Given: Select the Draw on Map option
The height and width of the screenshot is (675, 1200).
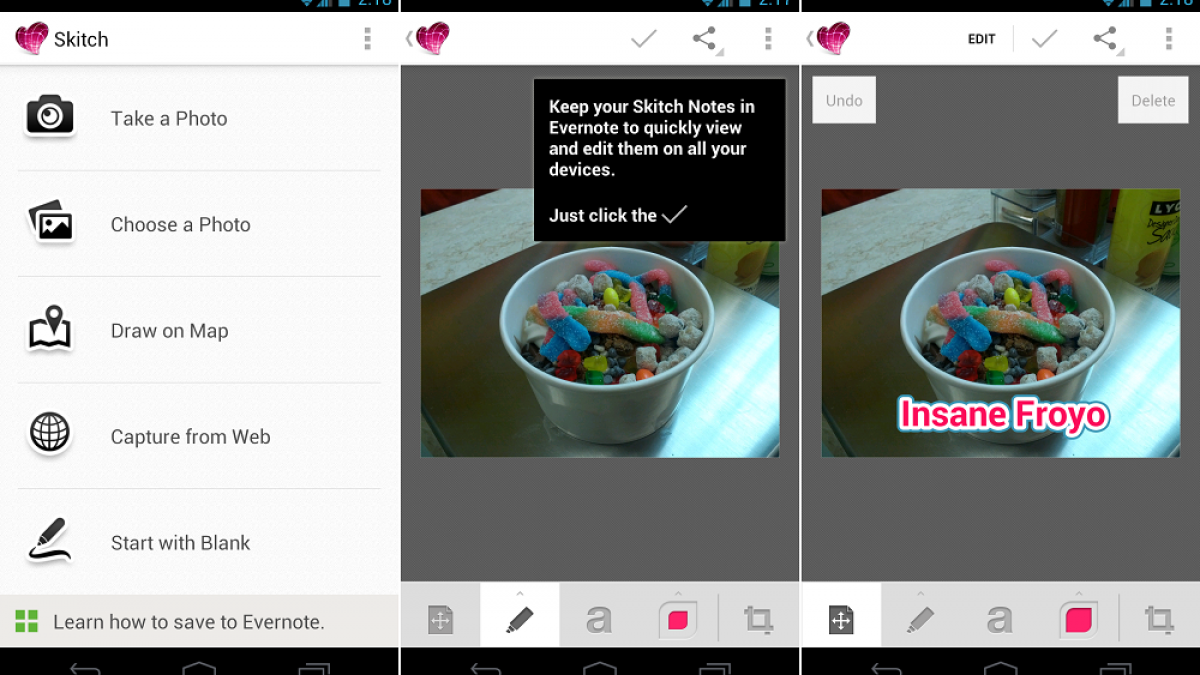Looking at the screenshot, I should (200, 330).
